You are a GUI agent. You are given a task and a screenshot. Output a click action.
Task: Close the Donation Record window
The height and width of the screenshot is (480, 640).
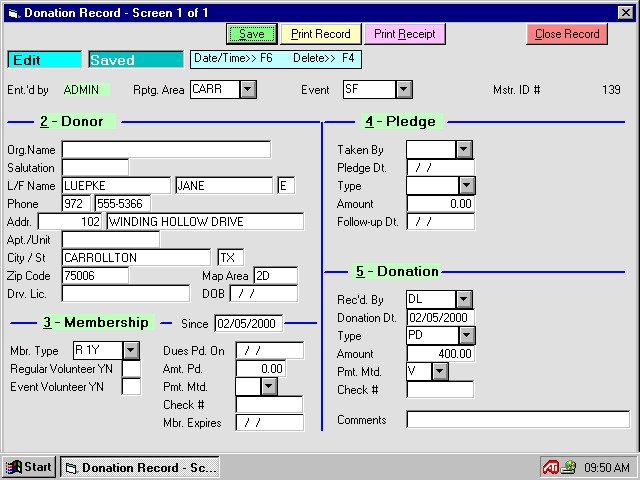click(x=625, y=13)
